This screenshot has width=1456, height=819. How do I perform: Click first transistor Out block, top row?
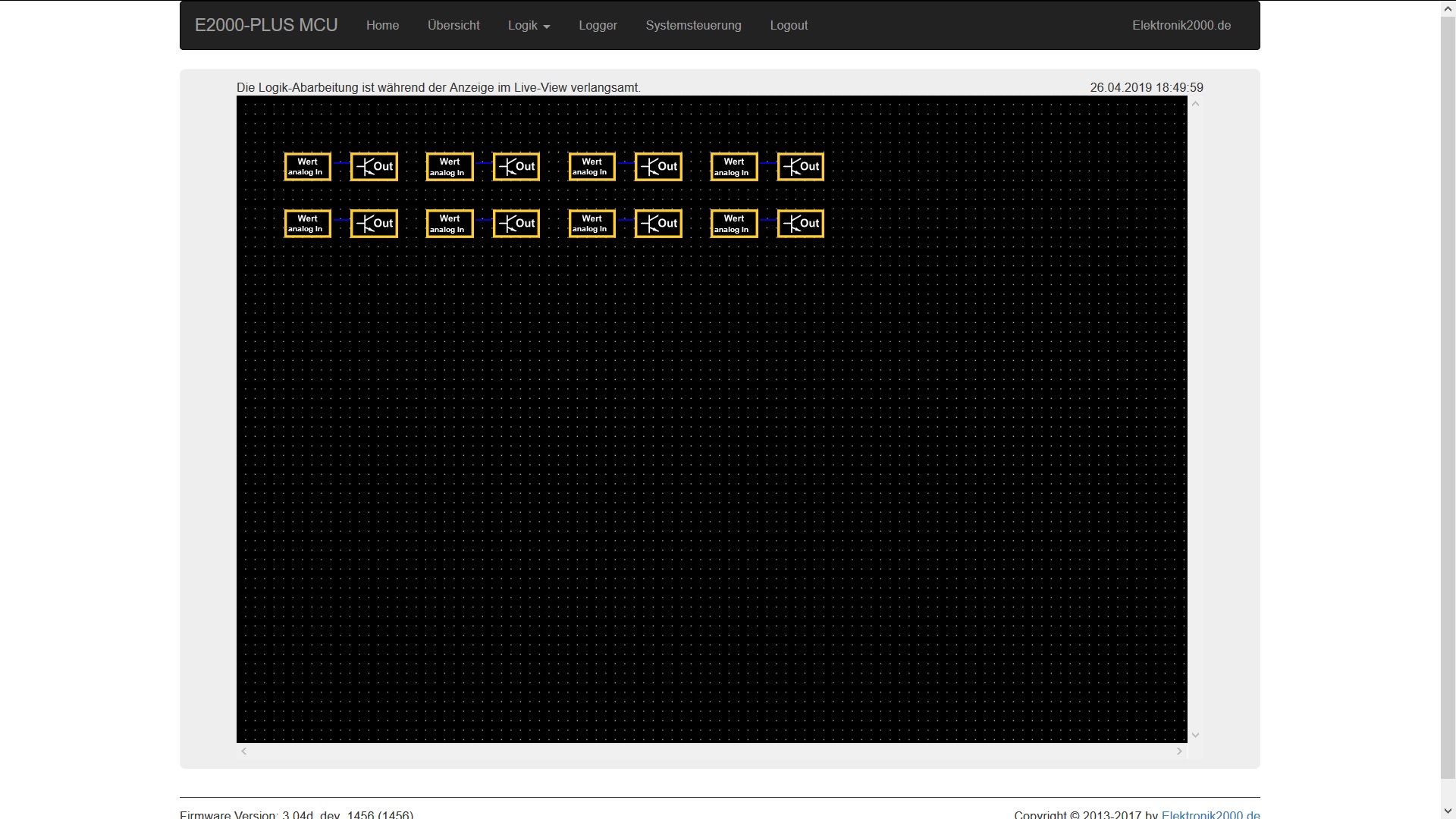374,167
